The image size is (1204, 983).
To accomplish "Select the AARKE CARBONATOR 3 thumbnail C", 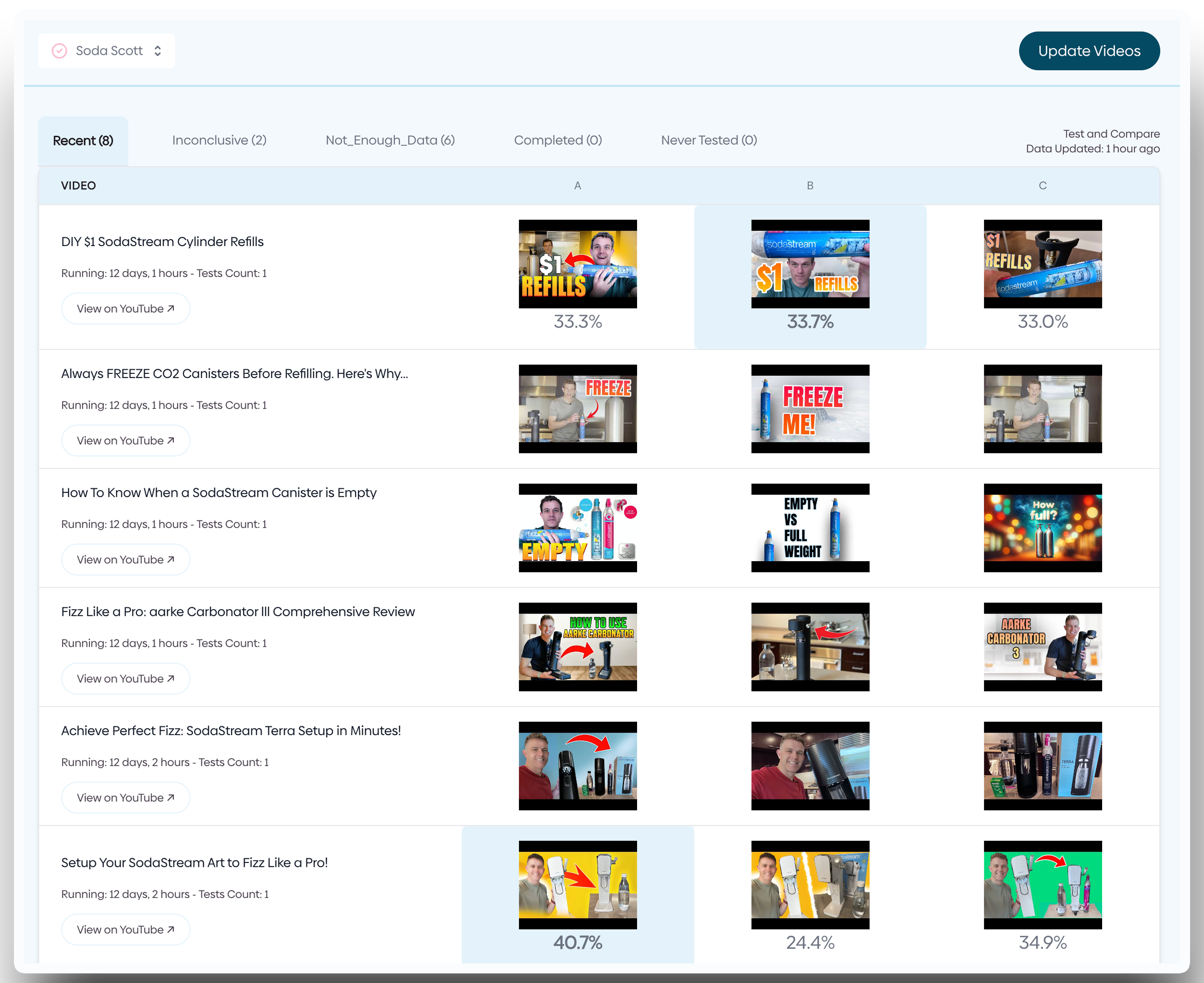I will point(1043,647).
